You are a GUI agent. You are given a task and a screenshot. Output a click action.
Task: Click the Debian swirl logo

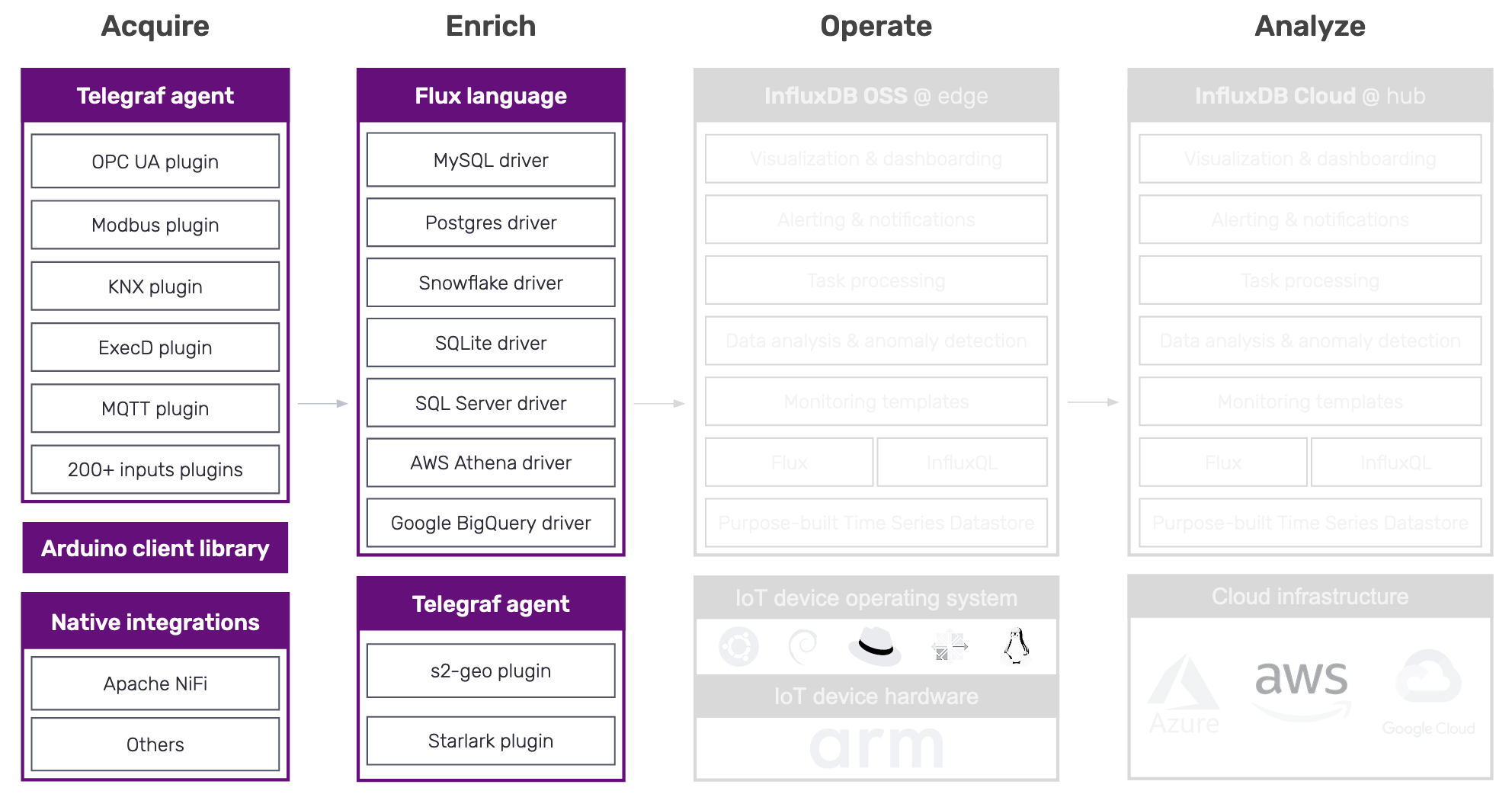click(802, 647)
